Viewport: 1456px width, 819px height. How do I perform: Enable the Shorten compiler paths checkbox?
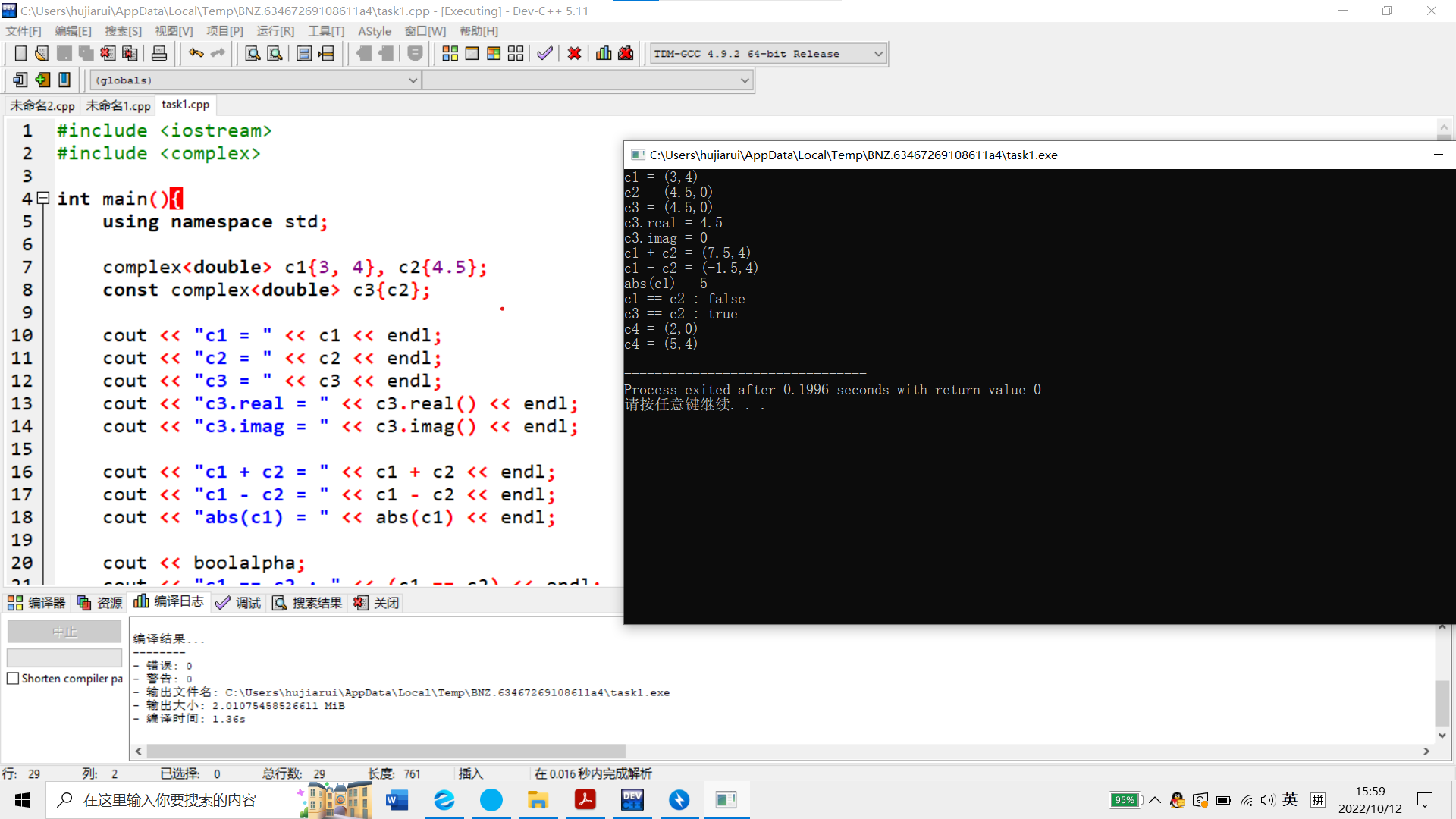pyautogui.click(x=13, y=679)
